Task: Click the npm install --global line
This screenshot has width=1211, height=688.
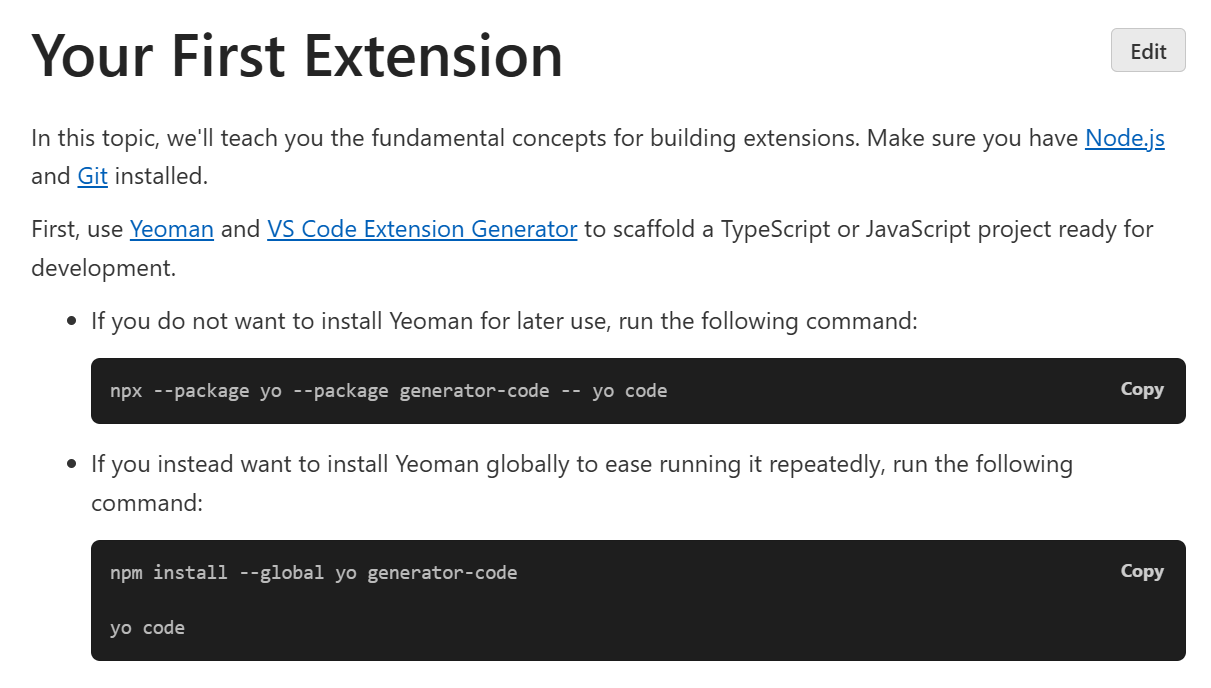Action: coord(313,573)
